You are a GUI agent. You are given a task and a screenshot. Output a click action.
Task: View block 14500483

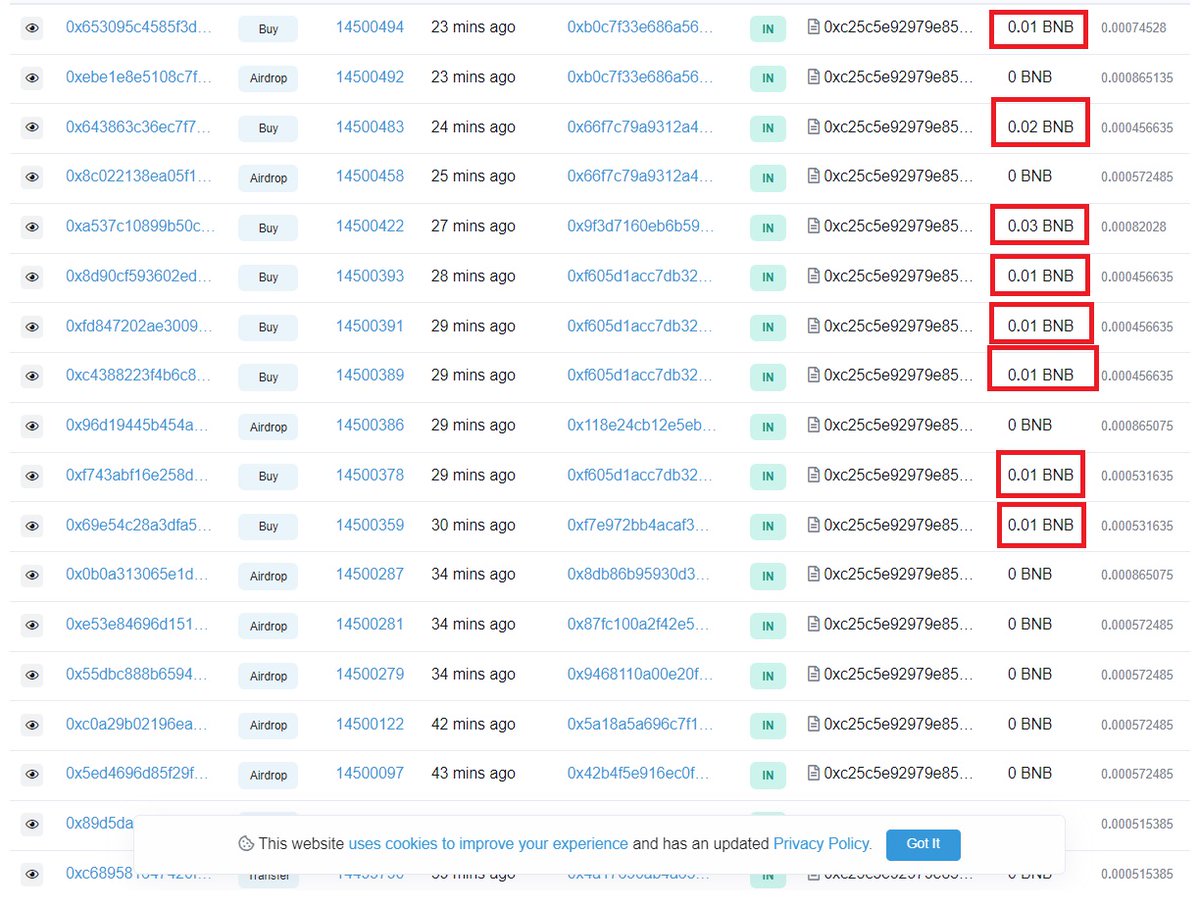click(x=370, y=127)
